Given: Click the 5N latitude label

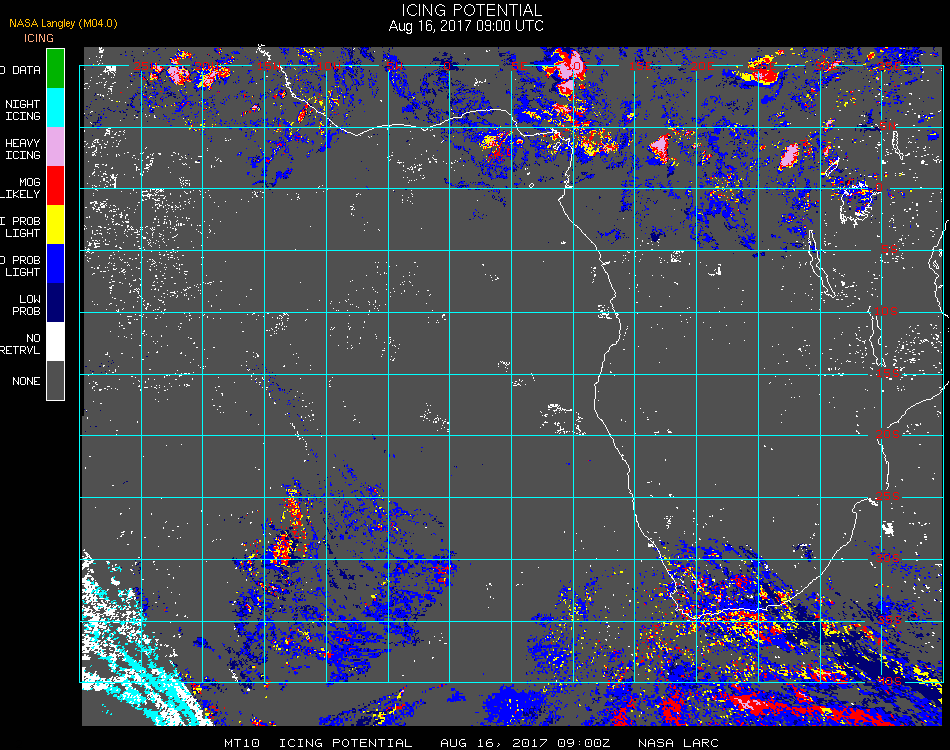Looking at the screenshot, I should 888,126.
